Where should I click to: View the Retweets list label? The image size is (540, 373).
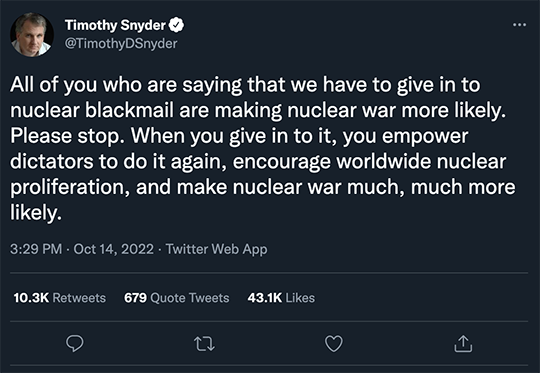(79, 298)
